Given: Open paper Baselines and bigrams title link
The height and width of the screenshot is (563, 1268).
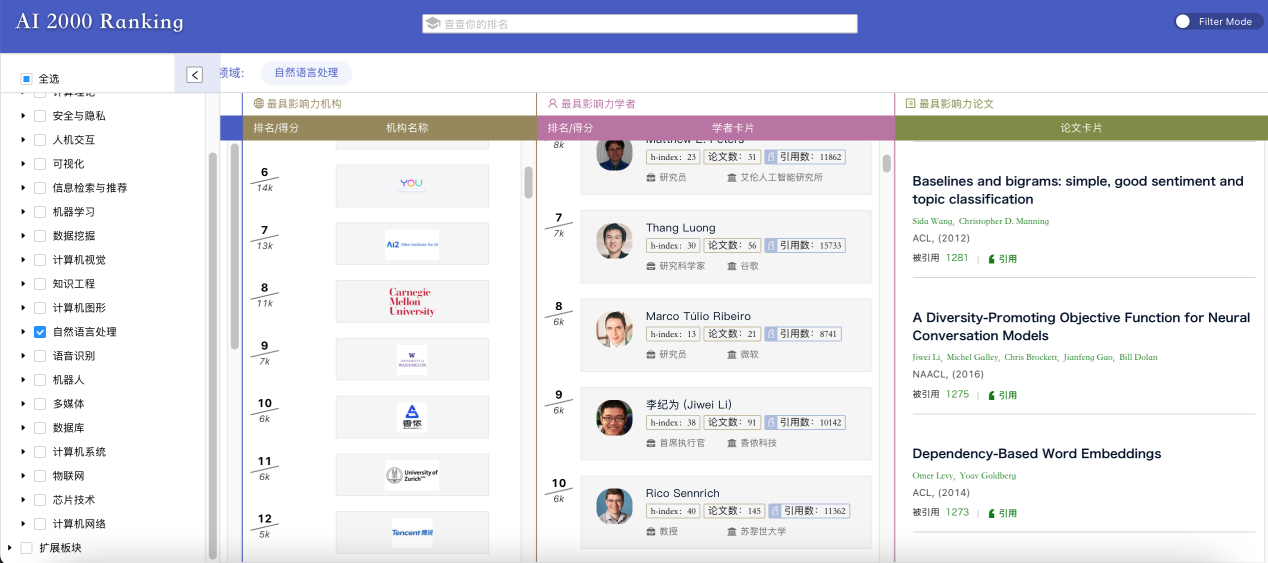Looking at the screenshot, I should pyautogui.click(x=1078, y=190).
